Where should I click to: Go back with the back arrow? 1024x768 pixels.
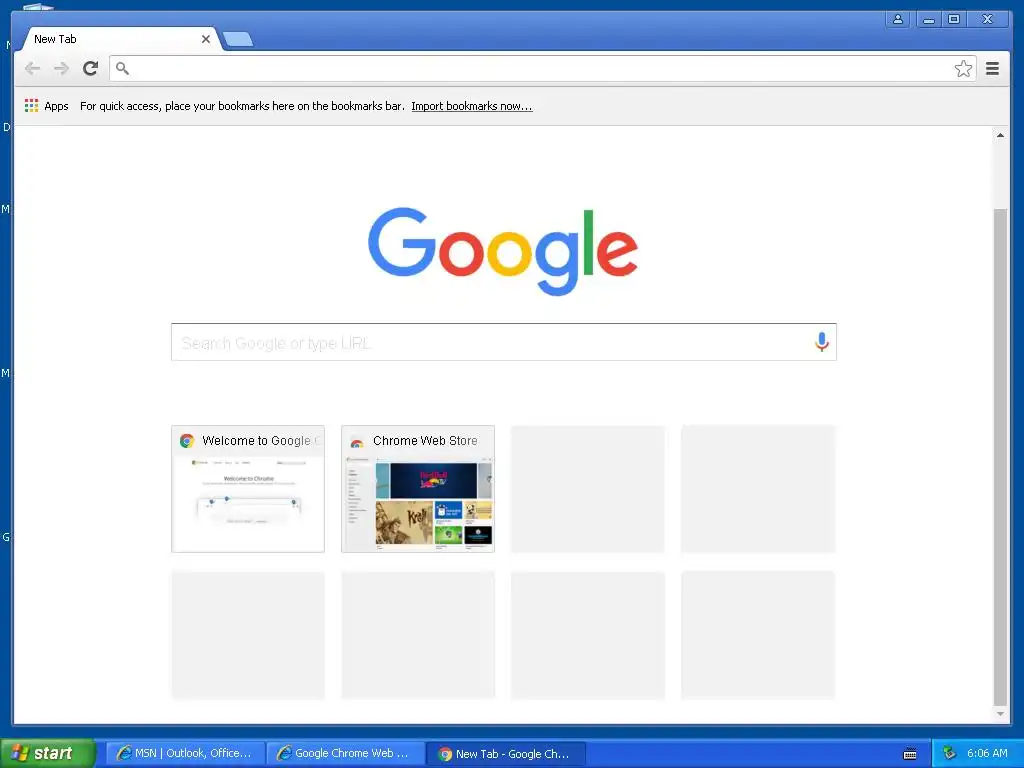click(x=32, y=69)
